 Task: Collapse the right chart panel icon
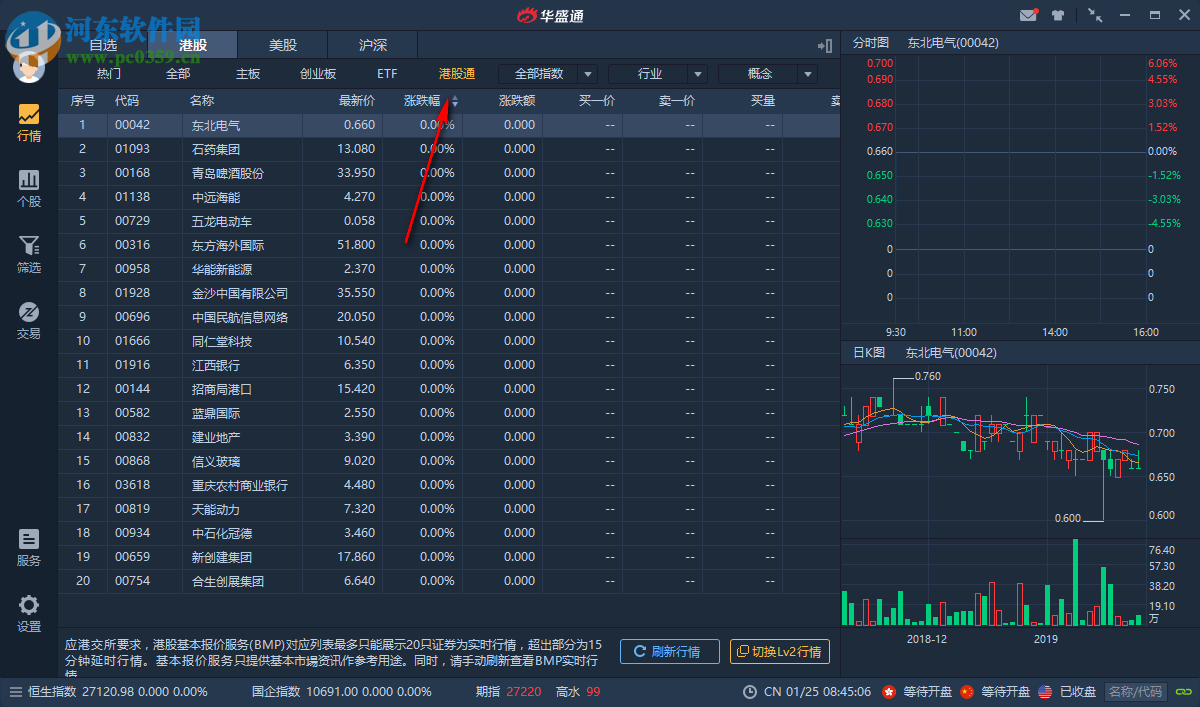(825, 45)
